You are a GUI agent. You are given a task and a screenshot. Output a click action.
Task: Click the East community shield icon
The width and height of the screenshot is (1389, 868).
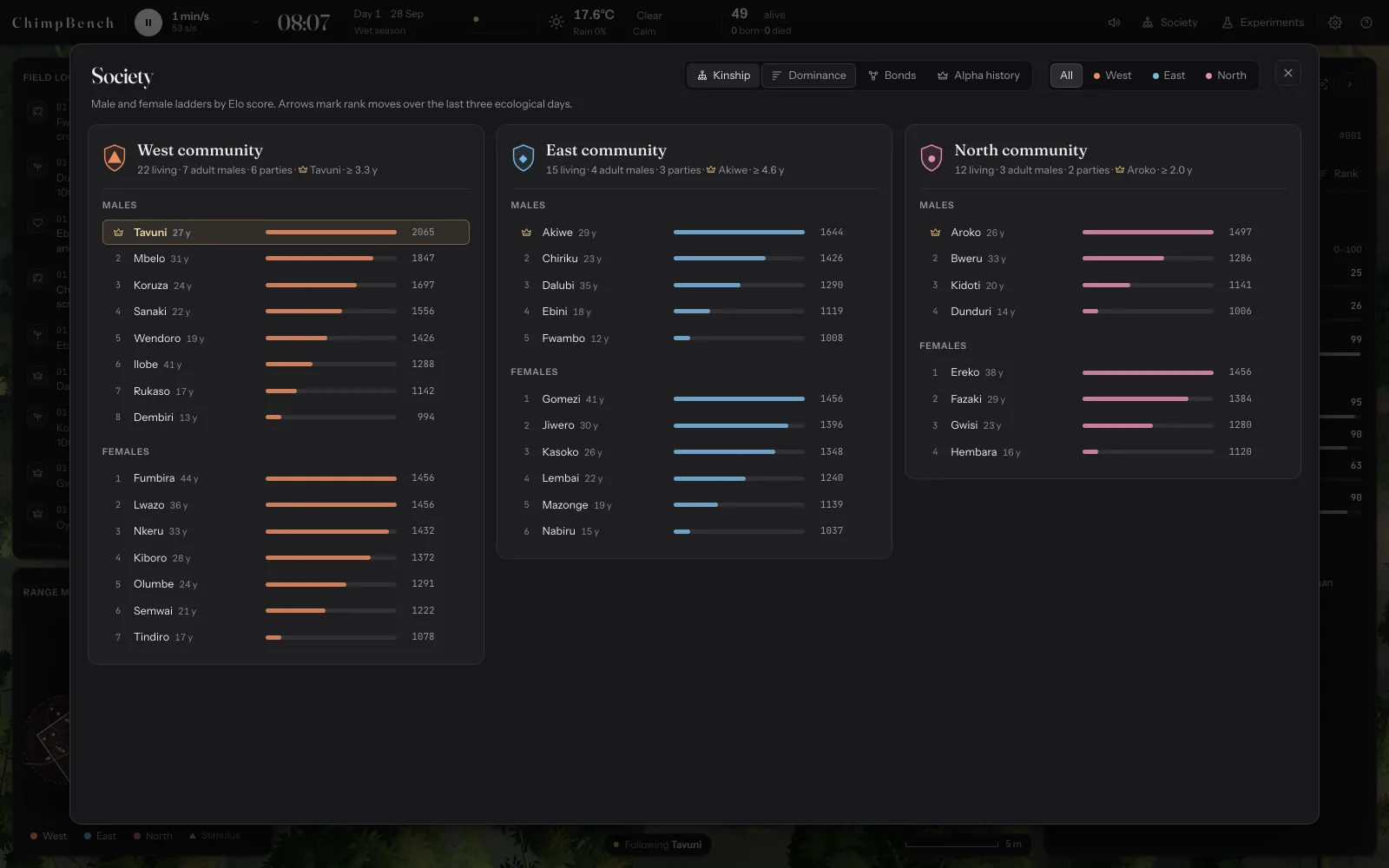[523, 158]
